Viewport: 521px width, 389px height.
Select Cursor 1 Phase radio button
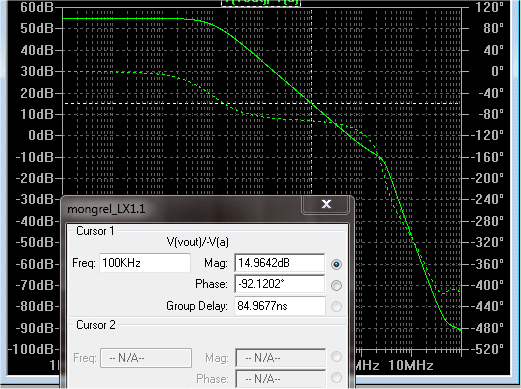336,285
